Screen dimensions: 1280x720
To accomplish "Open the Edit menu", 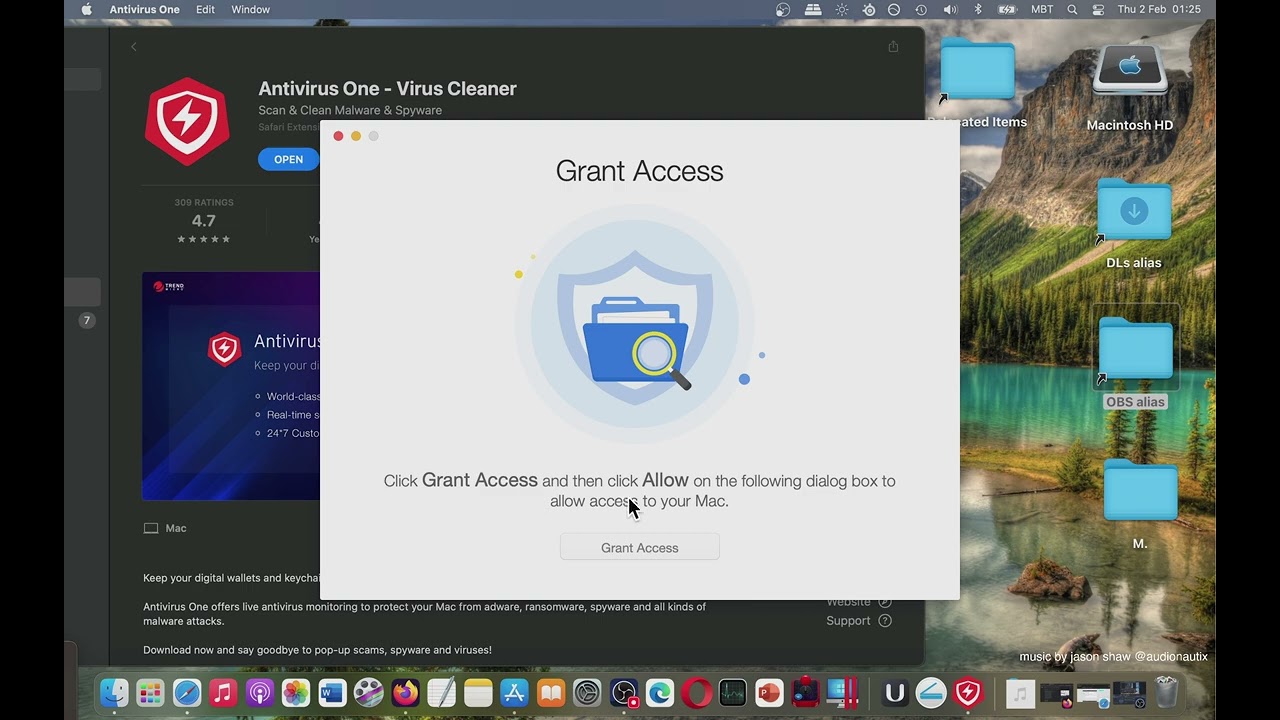I will (x=205, y=9).
